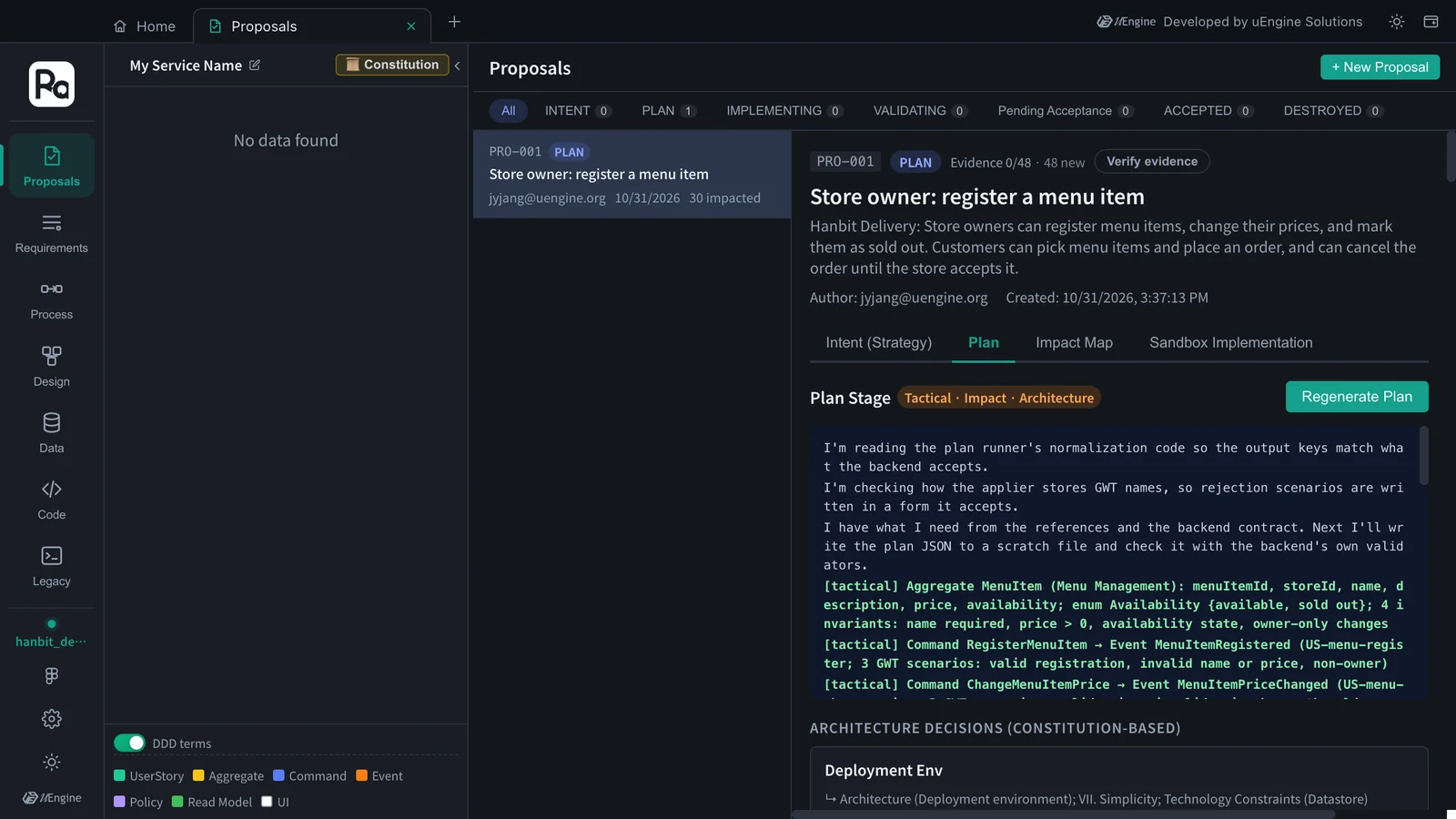Close the Proposals tab
This screenshot has width=1456, height=819.
pos(411,26)
